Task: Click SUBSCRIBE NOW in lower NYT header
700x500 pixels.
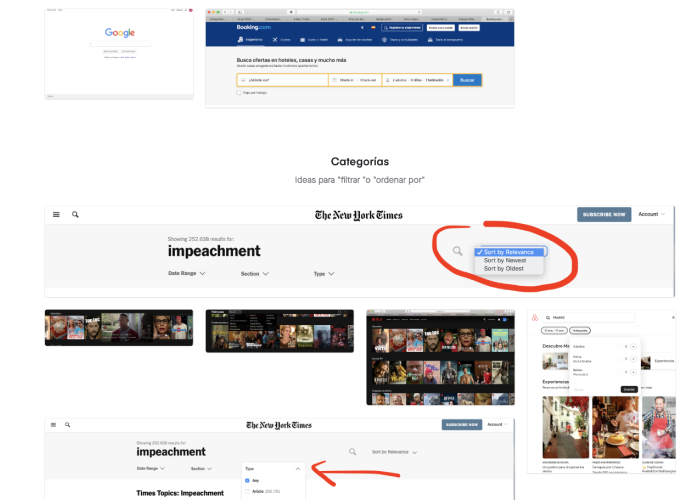Action: [462, 425]
